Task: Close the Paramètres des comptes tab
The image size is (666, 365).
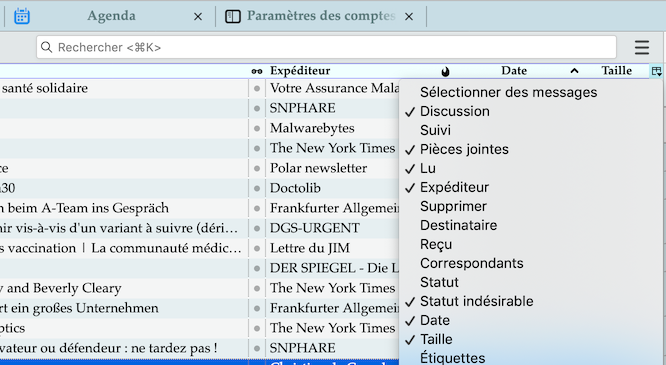Action: pos(409,17)
